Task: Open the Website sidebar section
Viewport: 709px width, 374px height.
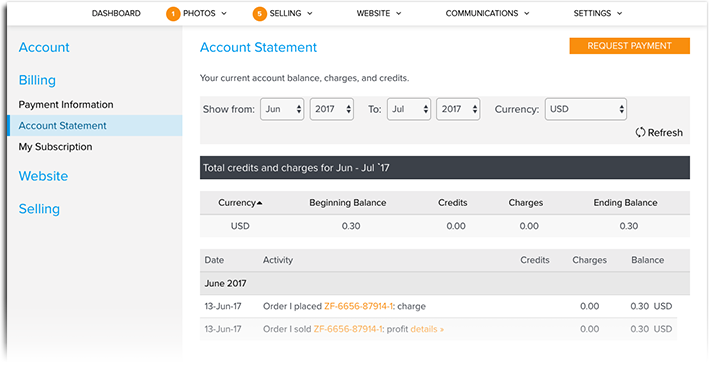Action: point(43,176)
